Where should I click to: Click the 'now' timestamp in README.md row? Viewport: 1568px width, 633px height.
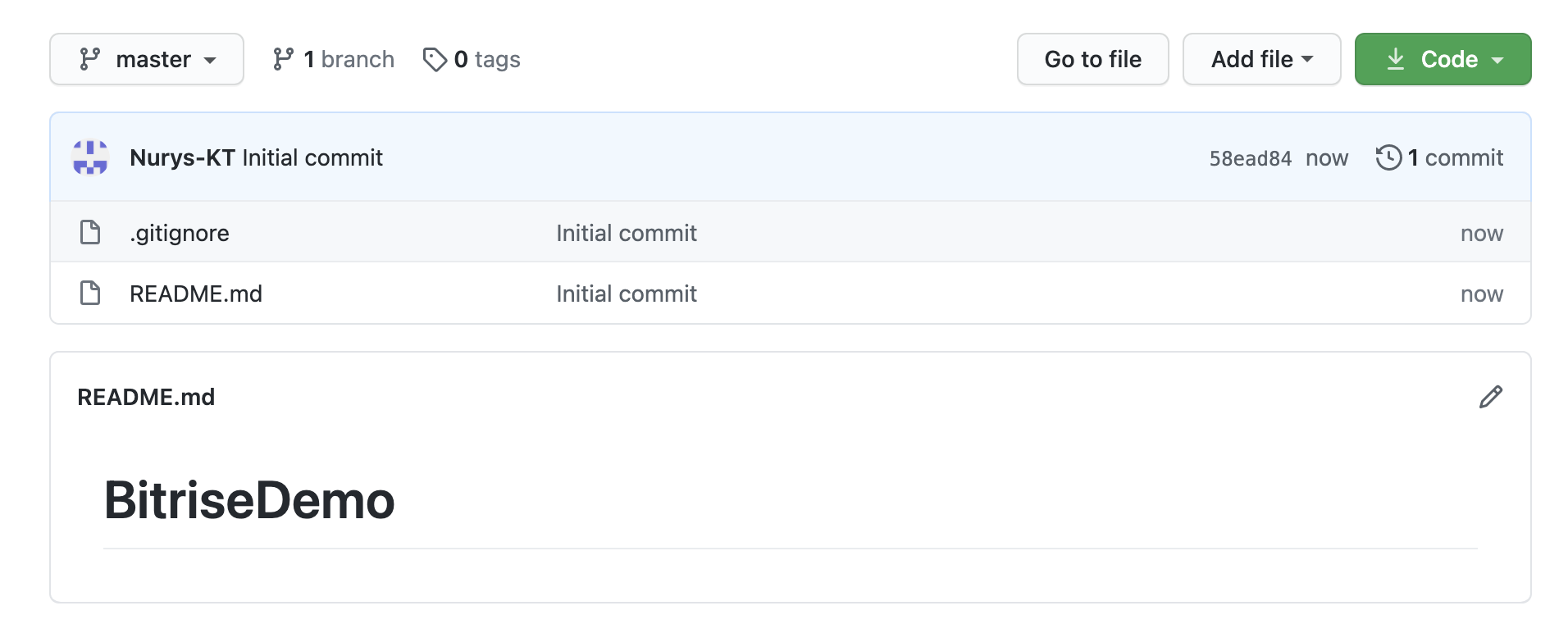1482,294
